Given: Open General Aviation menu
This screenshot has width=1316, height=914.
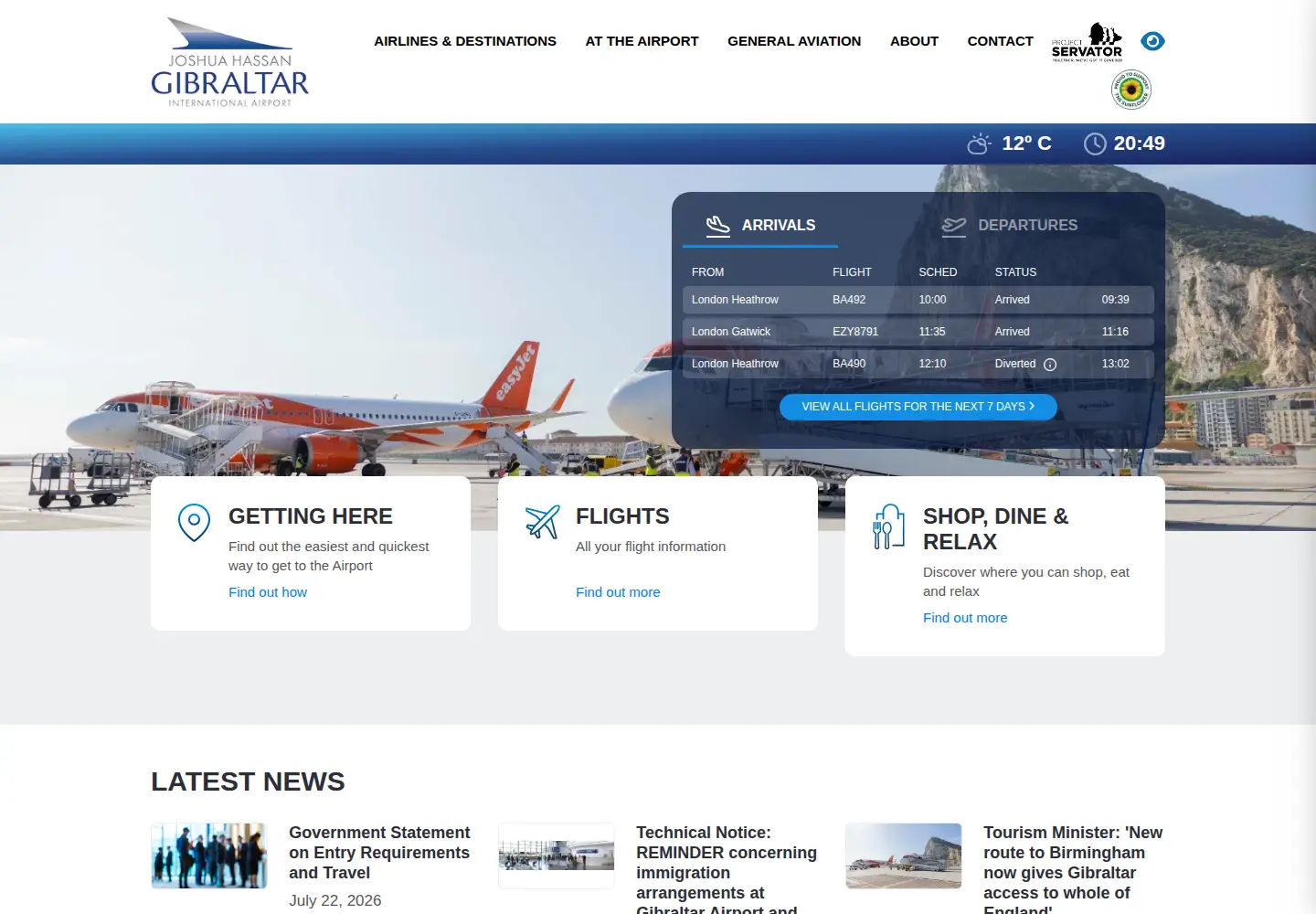Looking at the screenshot, I should 794,41.
